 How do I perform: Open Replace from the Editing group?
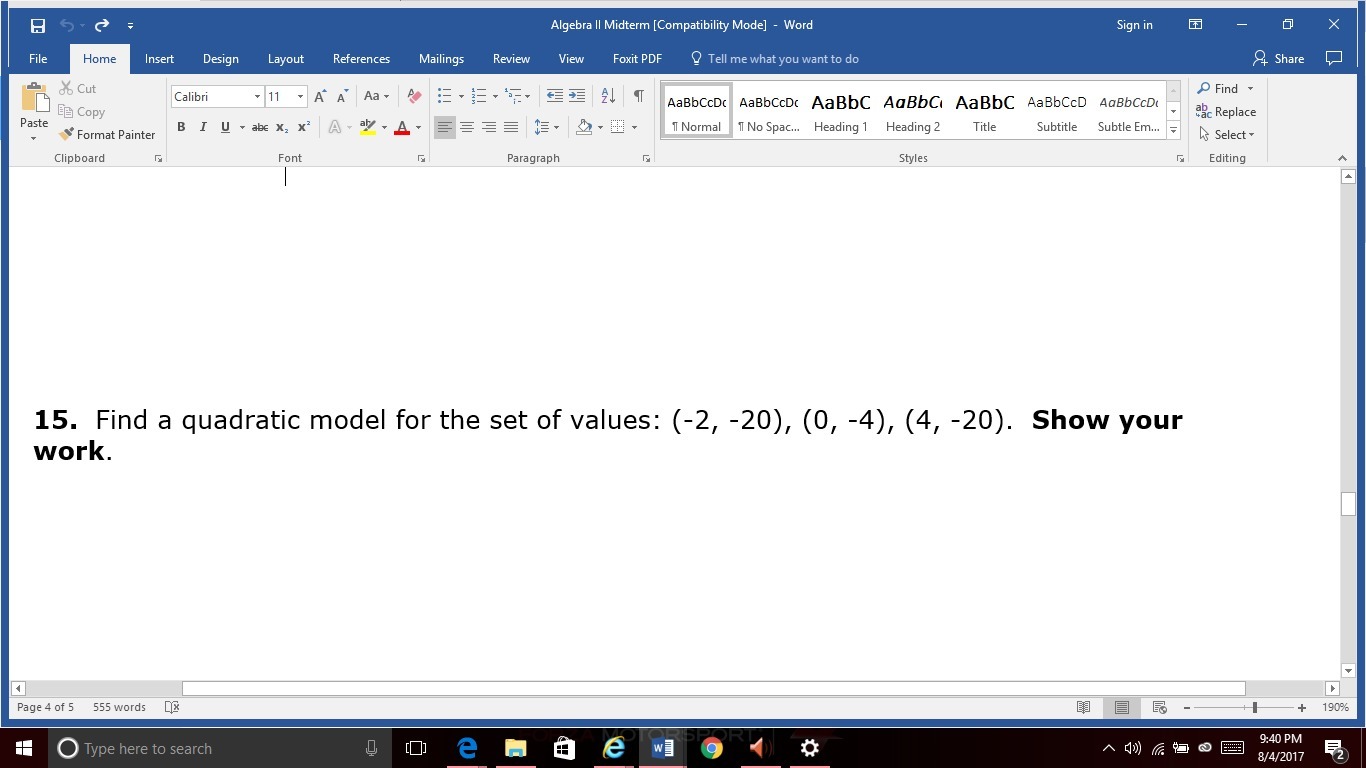tap(1226, 112)
